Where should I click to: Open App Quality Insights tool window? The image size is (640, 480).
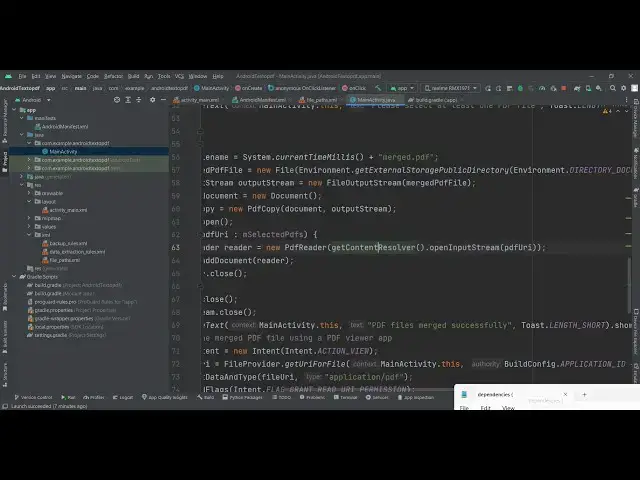[x=164, y=397]
